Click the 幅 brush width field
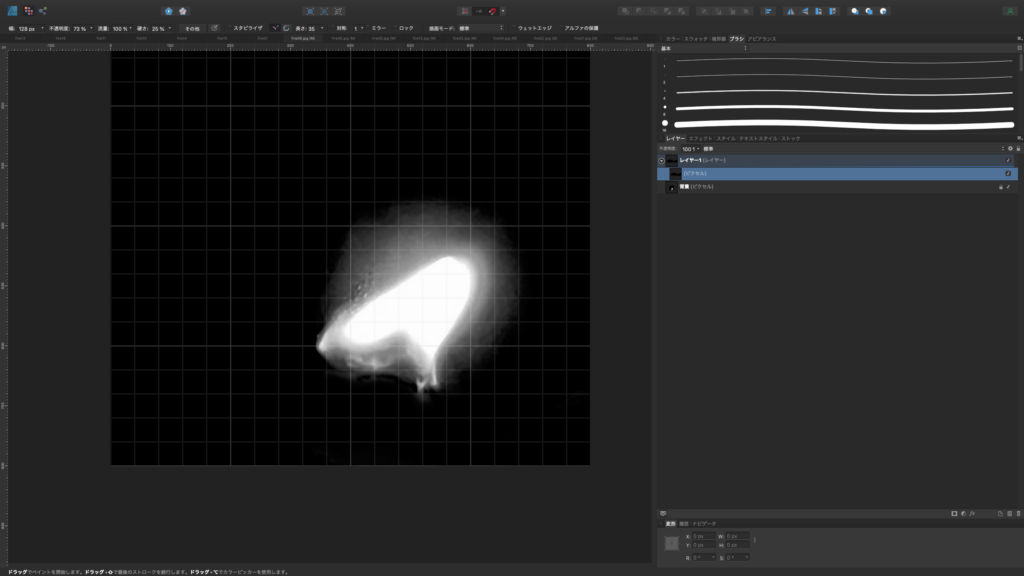Screen dimensions: 1024x576 coord(27,28)
